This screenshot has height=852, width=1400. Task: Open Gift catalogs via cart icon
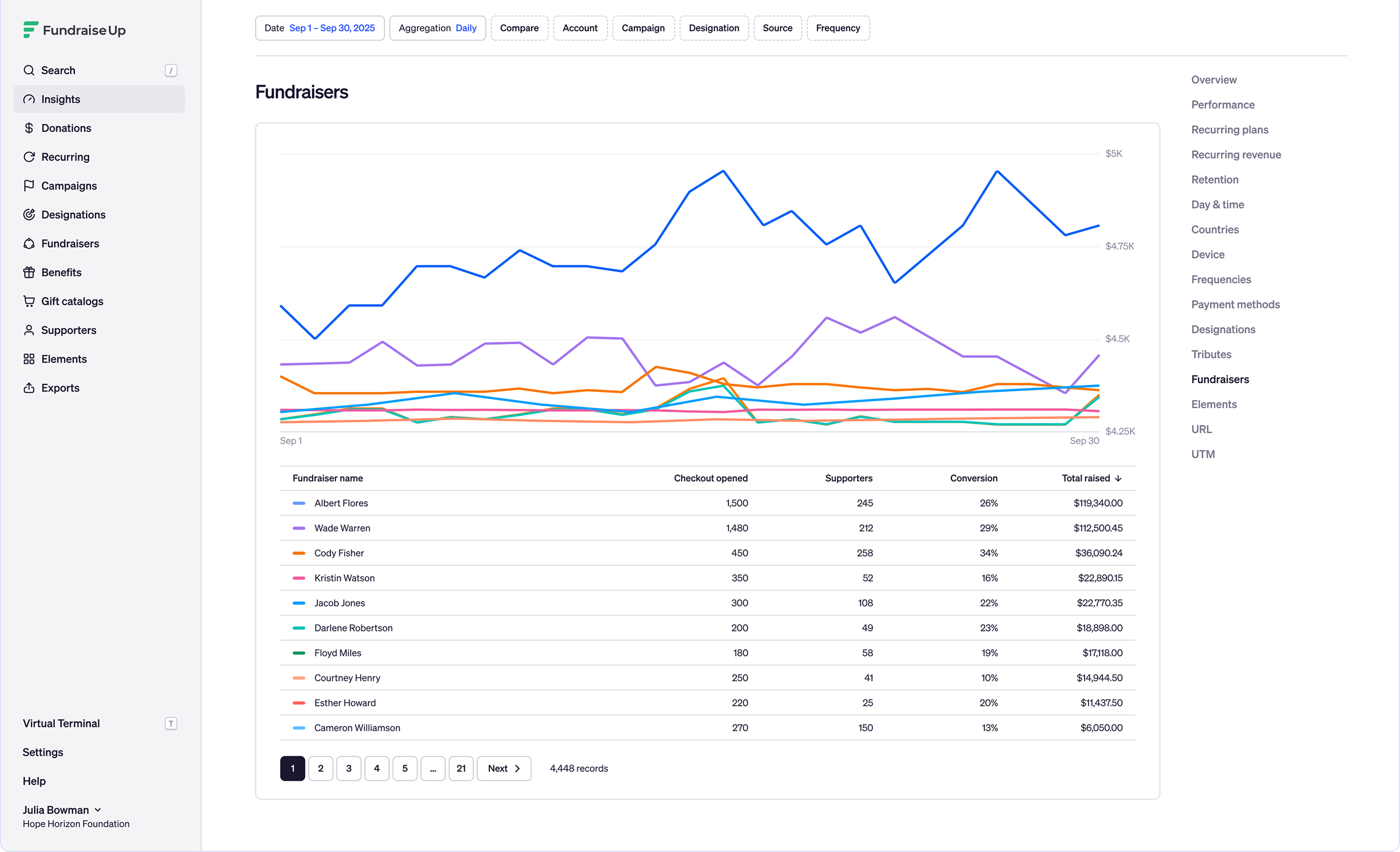[x=29, y=301]
